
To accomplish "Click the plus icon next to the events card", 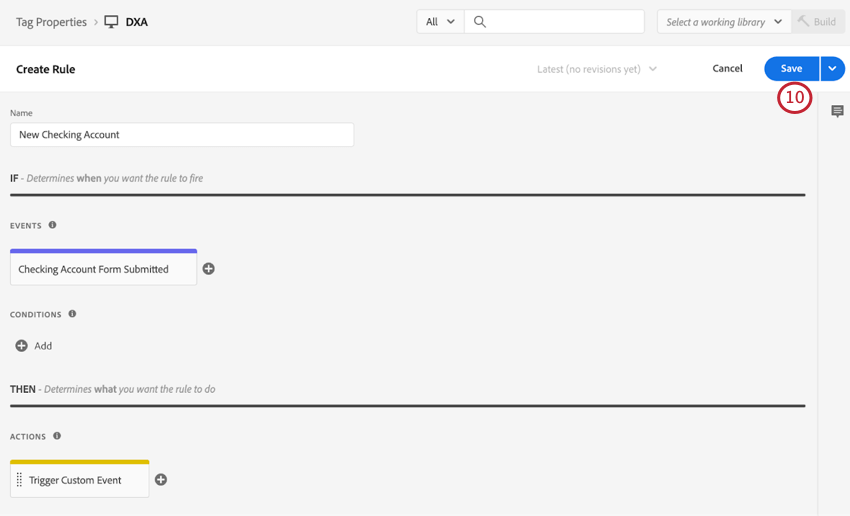I will [x=208, y=269].
